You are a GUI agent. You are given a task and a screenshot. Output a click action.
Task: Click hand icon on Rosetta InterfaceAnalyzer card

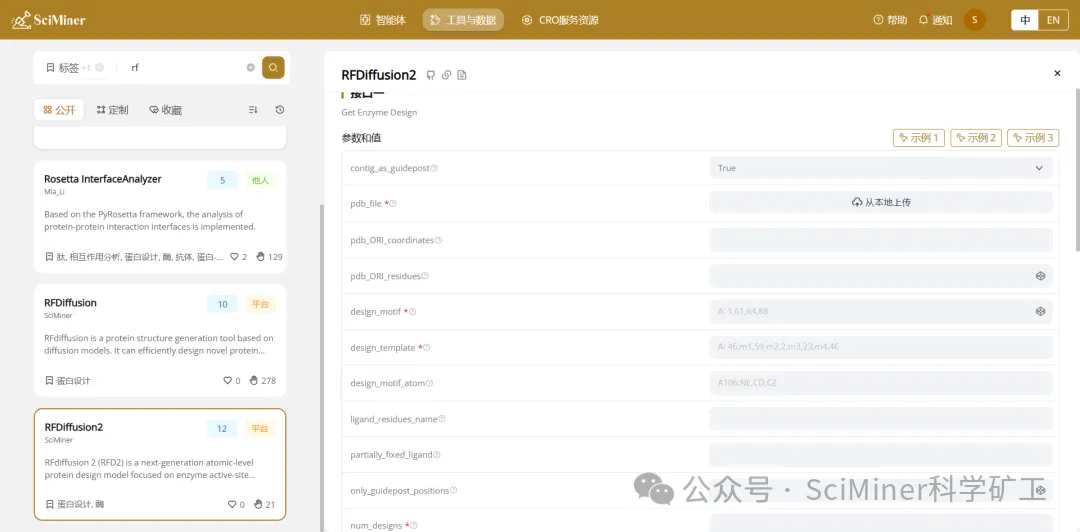point(260,256)
